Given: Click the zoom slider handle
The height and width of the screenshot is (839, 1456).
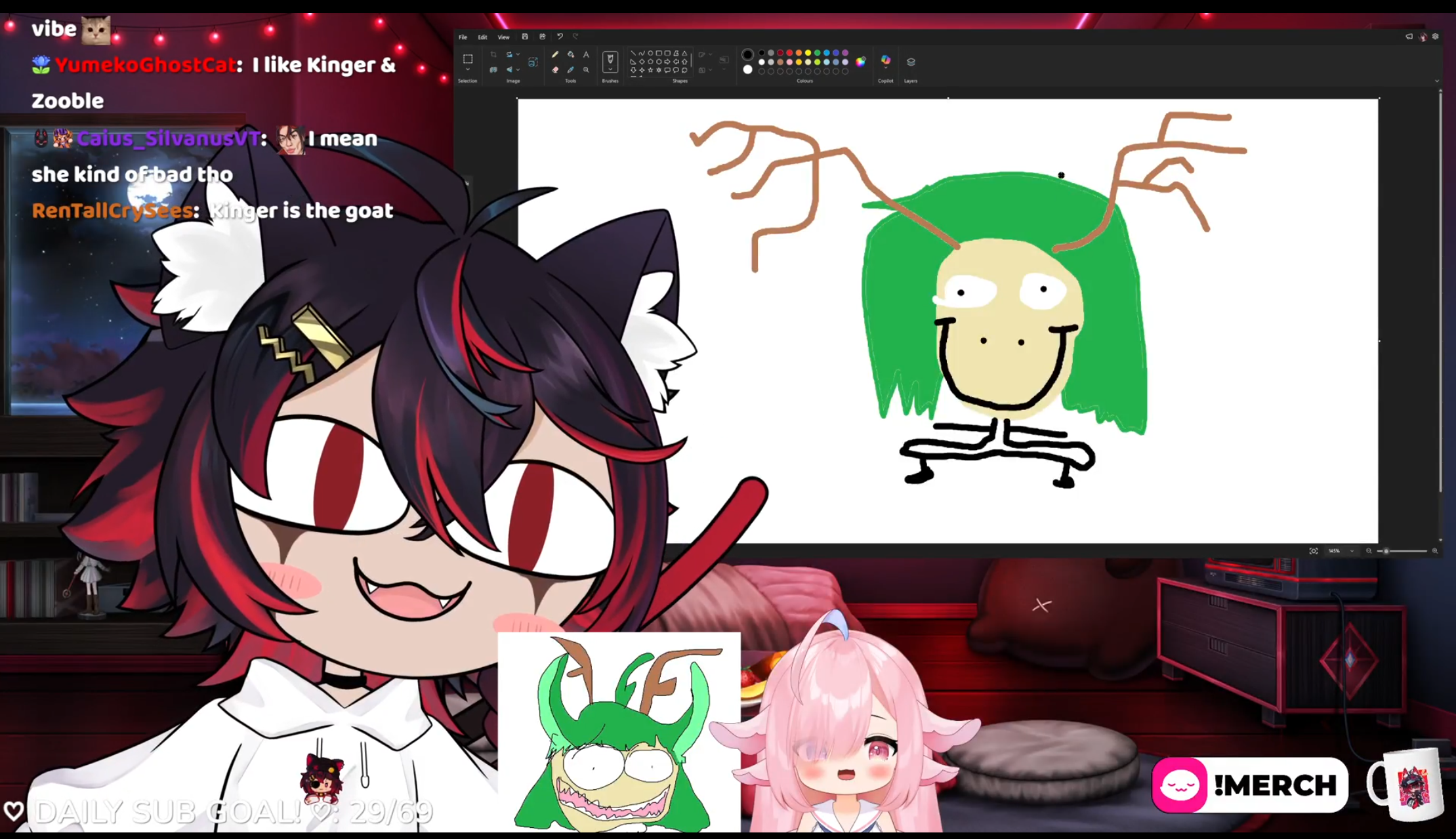Looking at the screenshot, I should coord(1386,551).
